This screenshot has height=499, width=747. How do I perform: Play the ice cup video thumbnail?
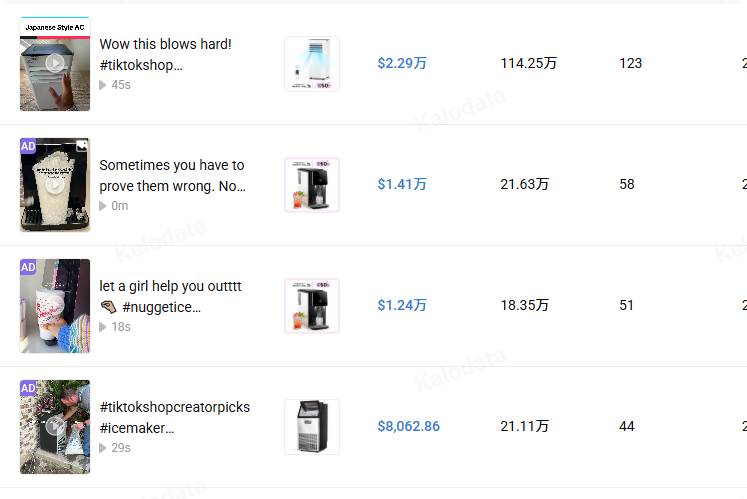pyautogui.click(x=55, y=185)
